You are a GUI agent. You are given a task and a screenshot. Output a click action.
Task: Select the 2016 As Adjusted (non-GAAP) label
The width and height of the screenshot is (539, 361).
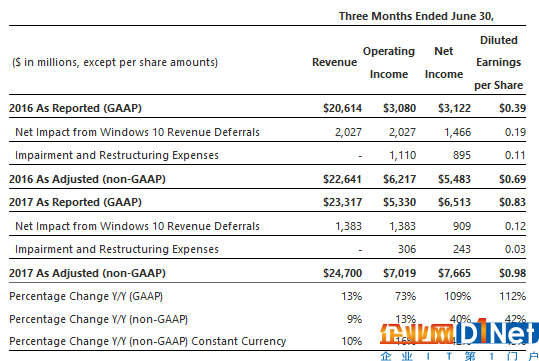coord(87,179)
